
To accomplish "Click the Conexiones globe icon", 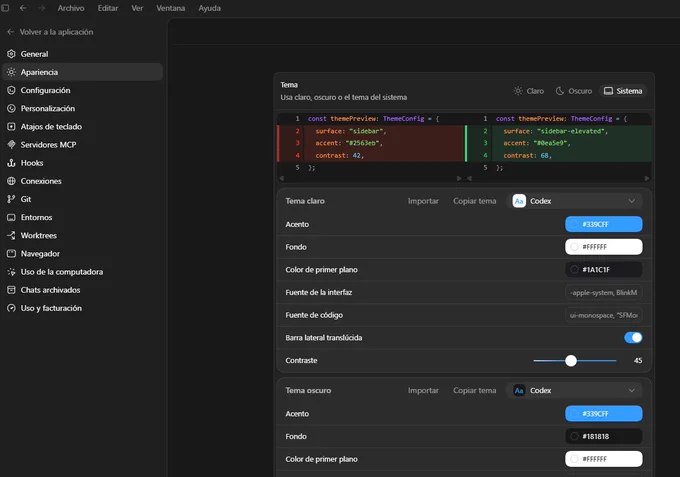I will (x=11, y=181).
